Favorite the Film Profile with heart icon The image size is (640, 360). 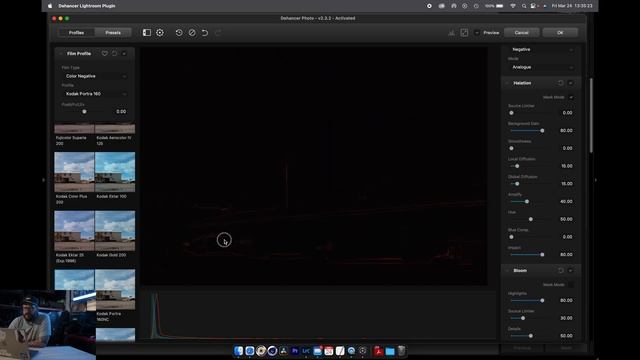pos(104,53)
